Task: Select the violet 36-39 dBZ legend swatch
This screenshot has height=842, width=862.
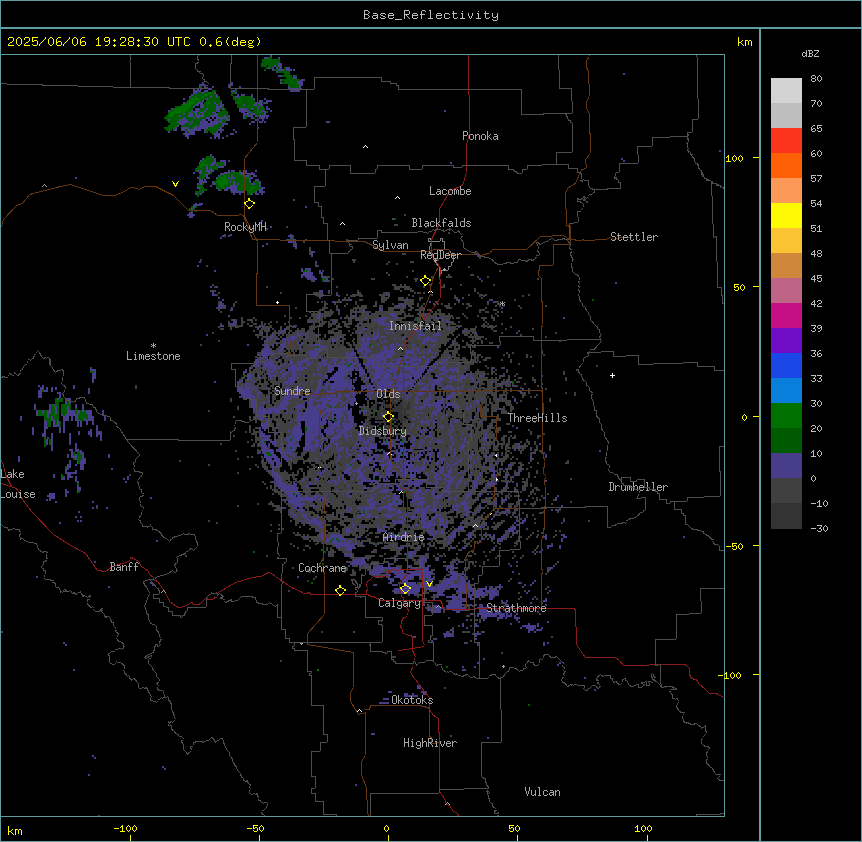Action: click(x=786, y=341)
